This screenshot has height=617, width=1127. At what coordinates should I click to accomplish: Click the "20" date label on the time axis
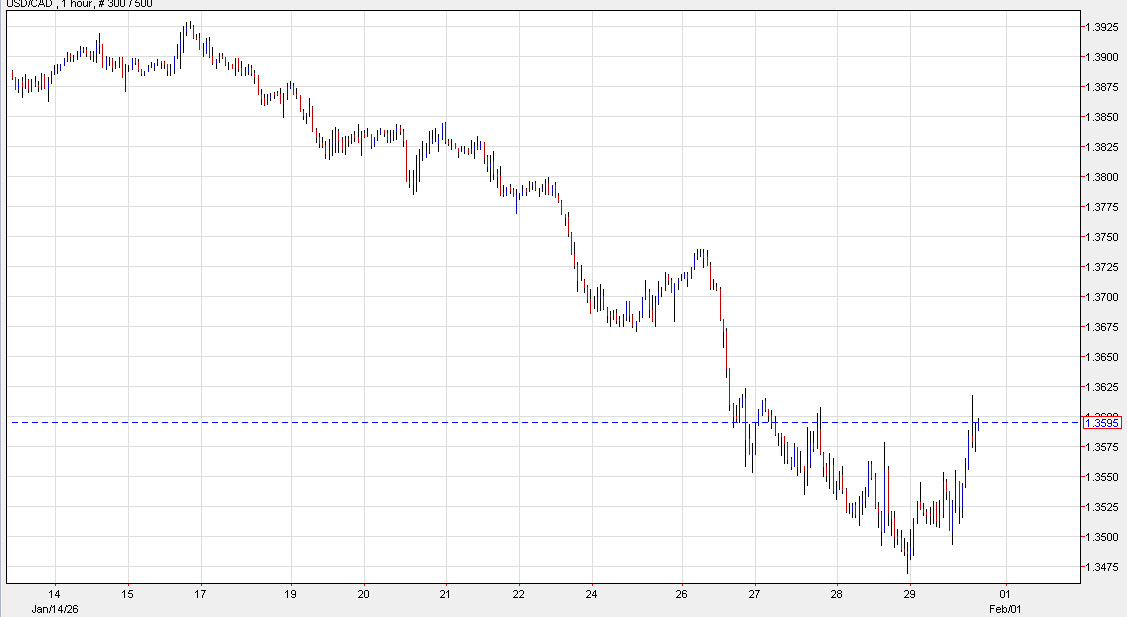[362, 592]
